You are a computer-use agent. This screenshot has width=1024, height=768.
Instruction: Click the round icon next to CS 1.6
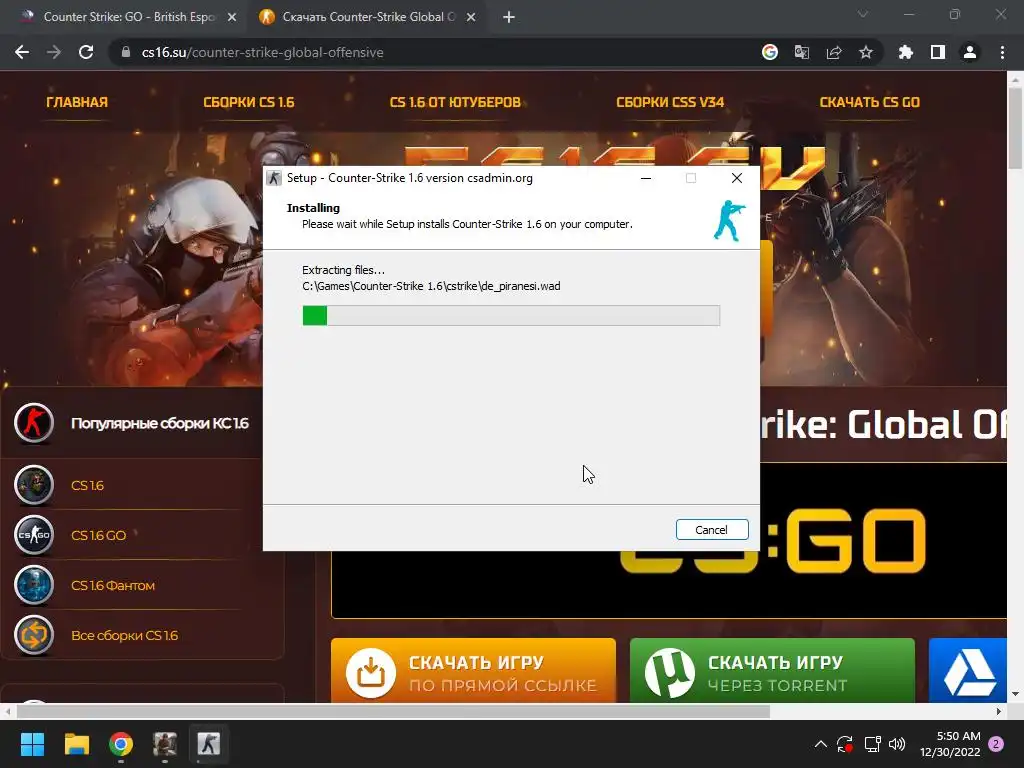33,485
